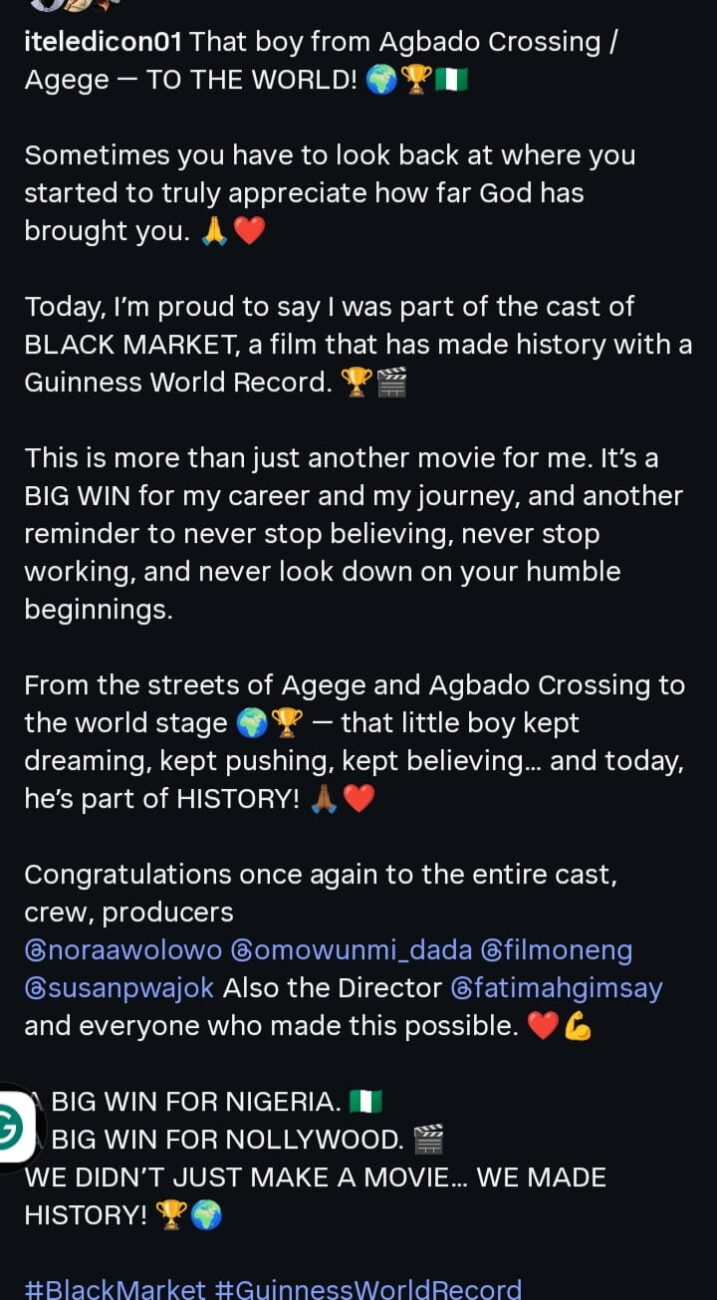
Task: Open the @susanpwajok tagged profile
Action: 119,988
